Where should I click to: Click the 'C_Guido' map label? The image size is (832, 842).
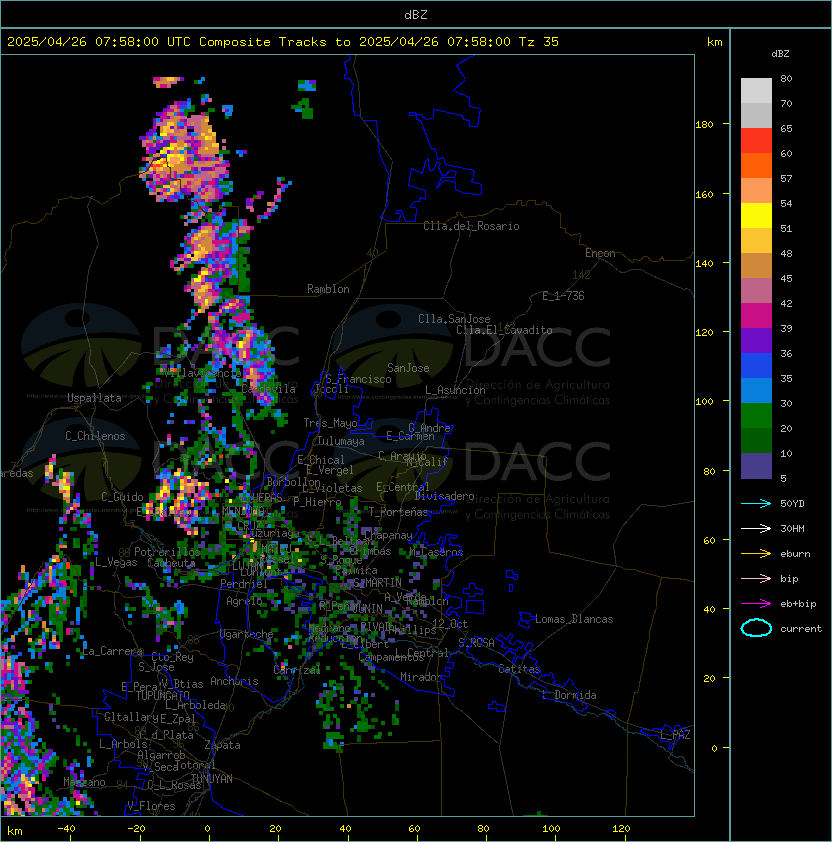coord(122,497)
